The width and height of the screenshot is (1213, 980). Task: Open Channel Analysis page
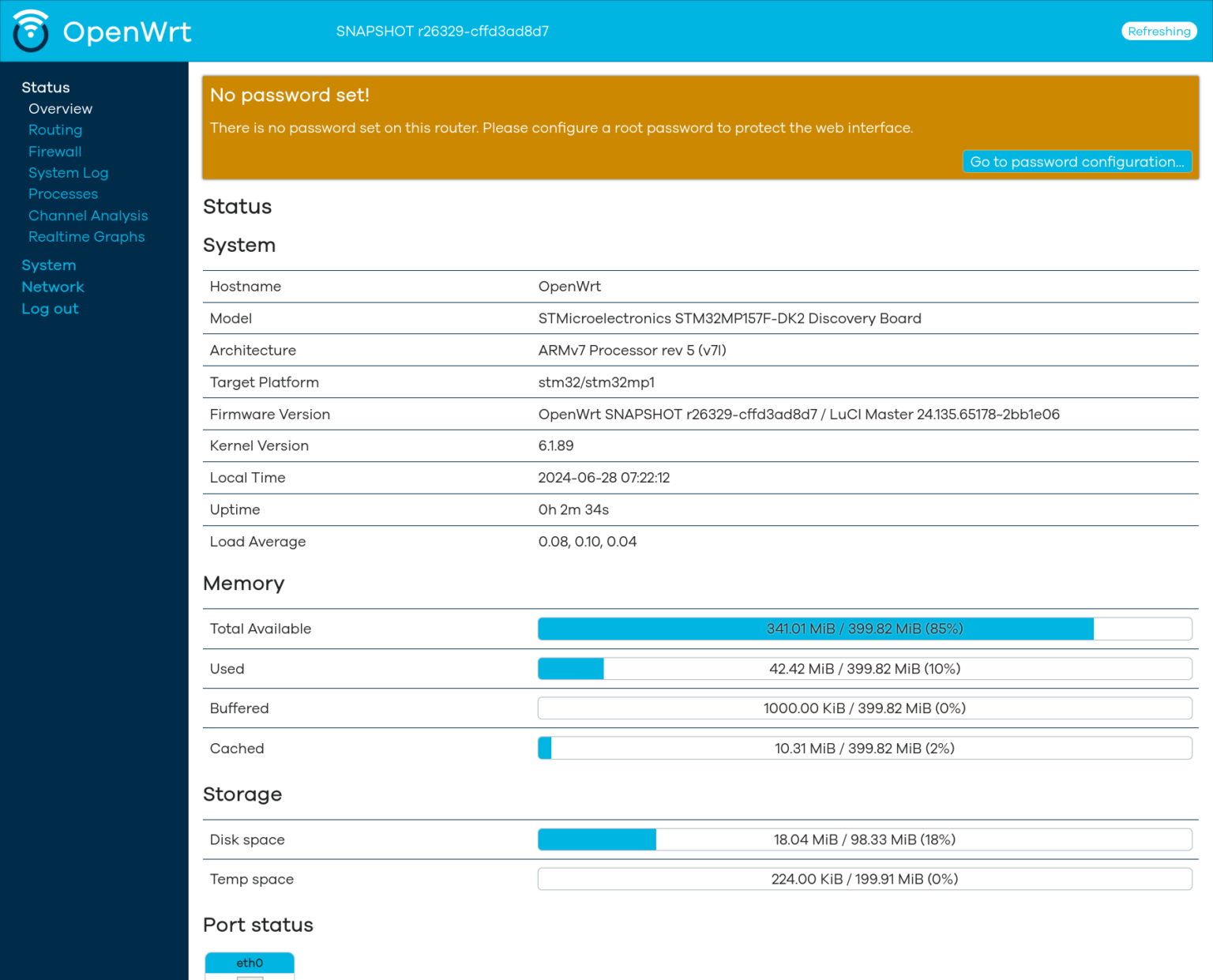pos(88,216)
